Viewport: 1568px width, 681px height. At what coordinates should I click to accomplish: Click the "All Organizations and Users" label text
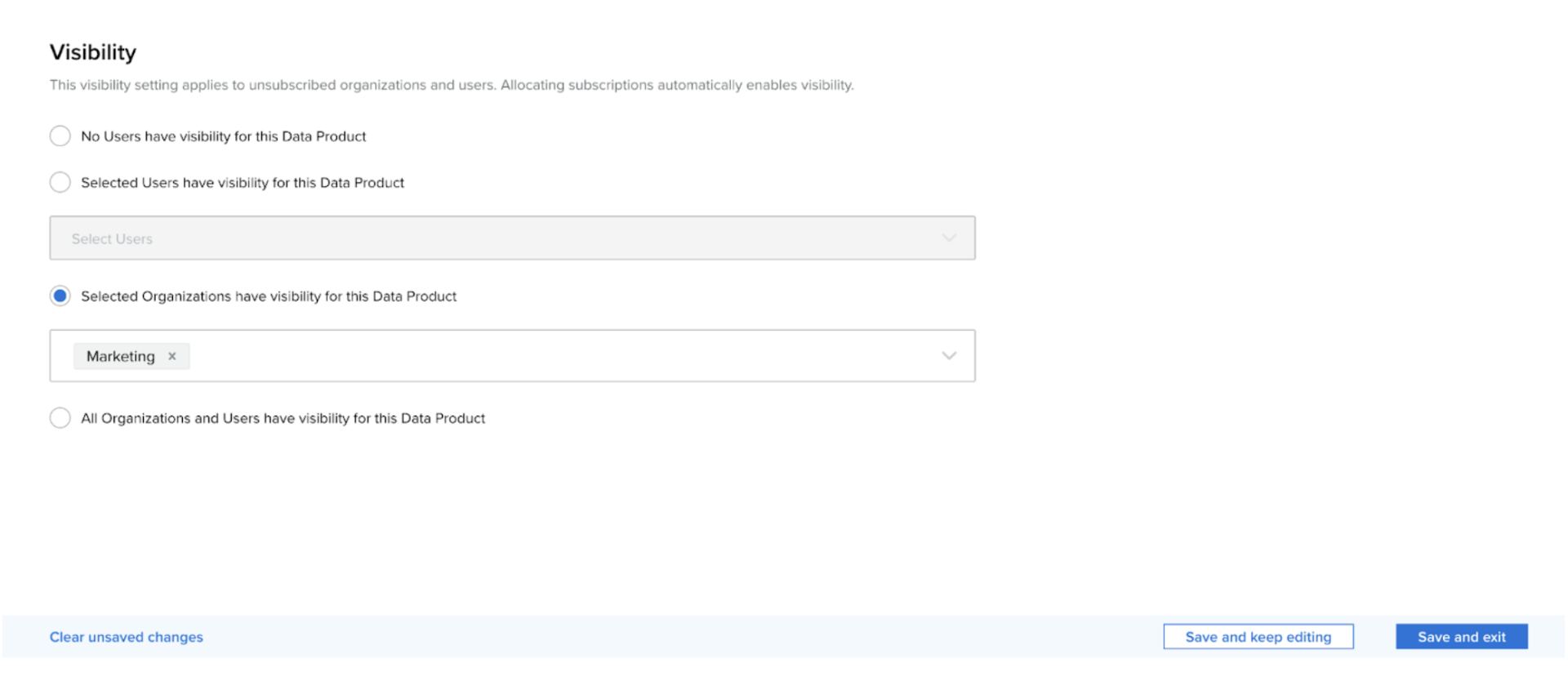pyautogui.click(x=283, y=418)
